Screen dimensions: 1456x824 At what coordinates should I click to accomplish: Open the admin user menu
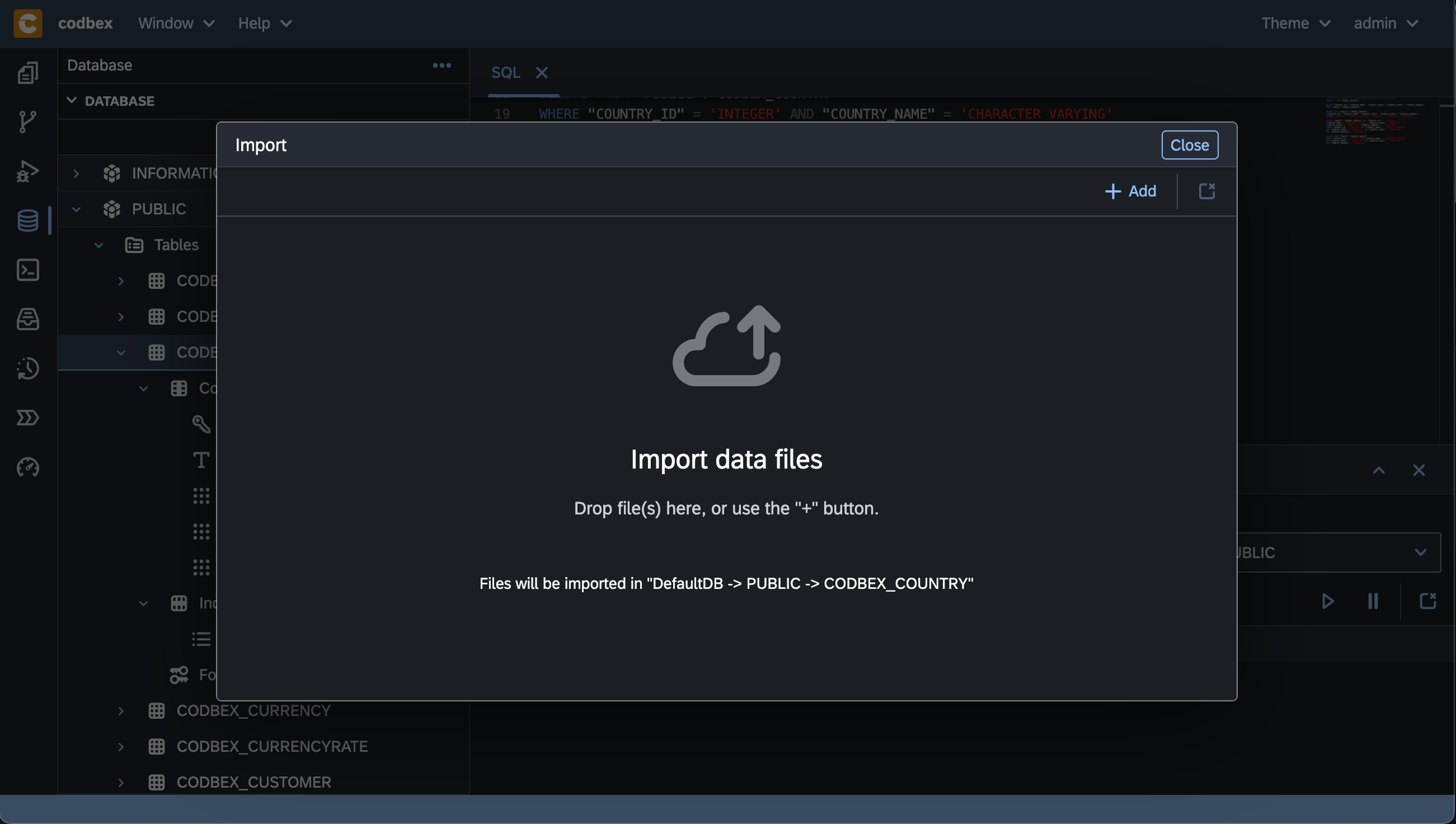click(1386, 23)
